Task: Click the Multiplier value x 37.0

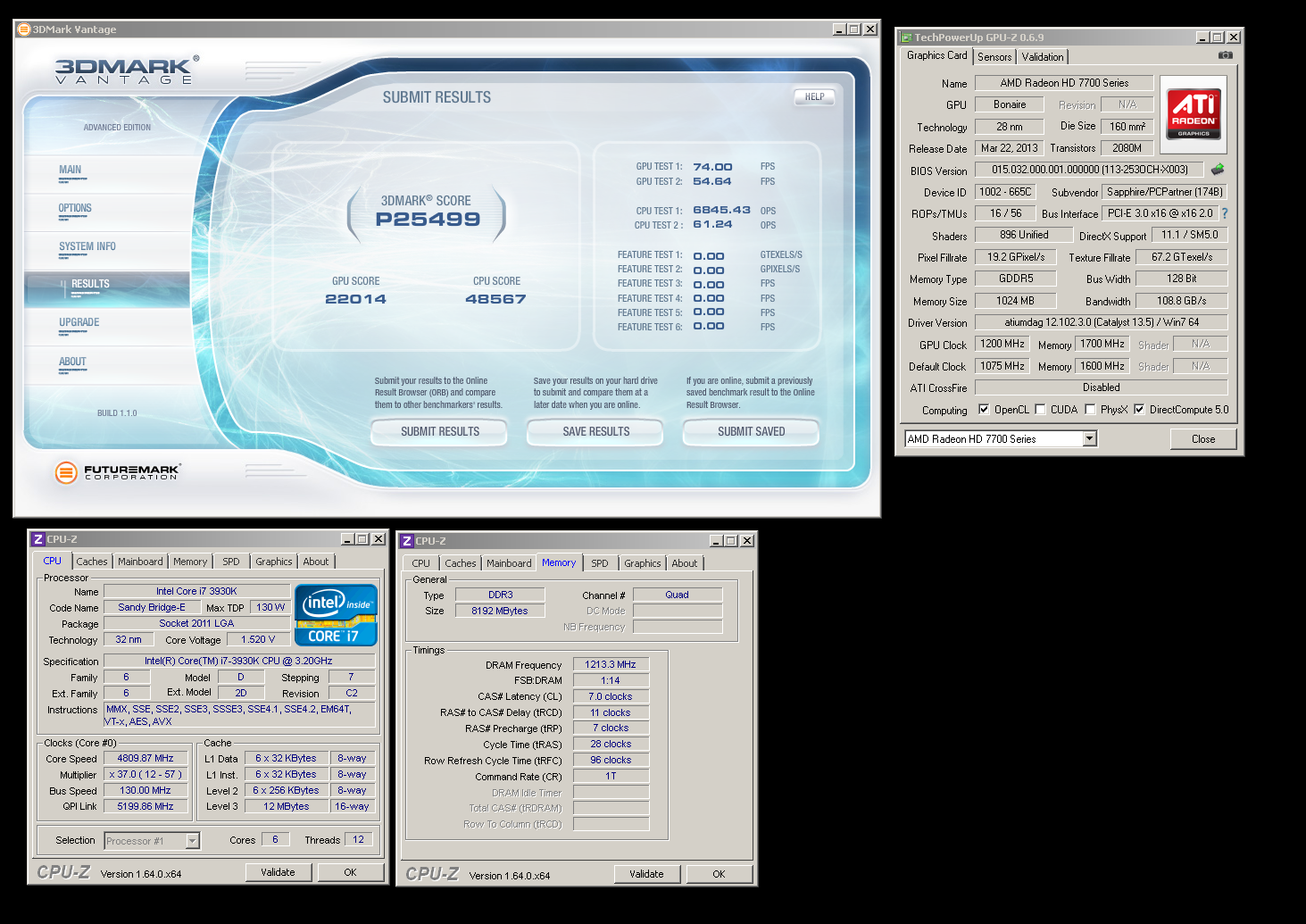Action: pyautogui.click(x=146, y=774)
